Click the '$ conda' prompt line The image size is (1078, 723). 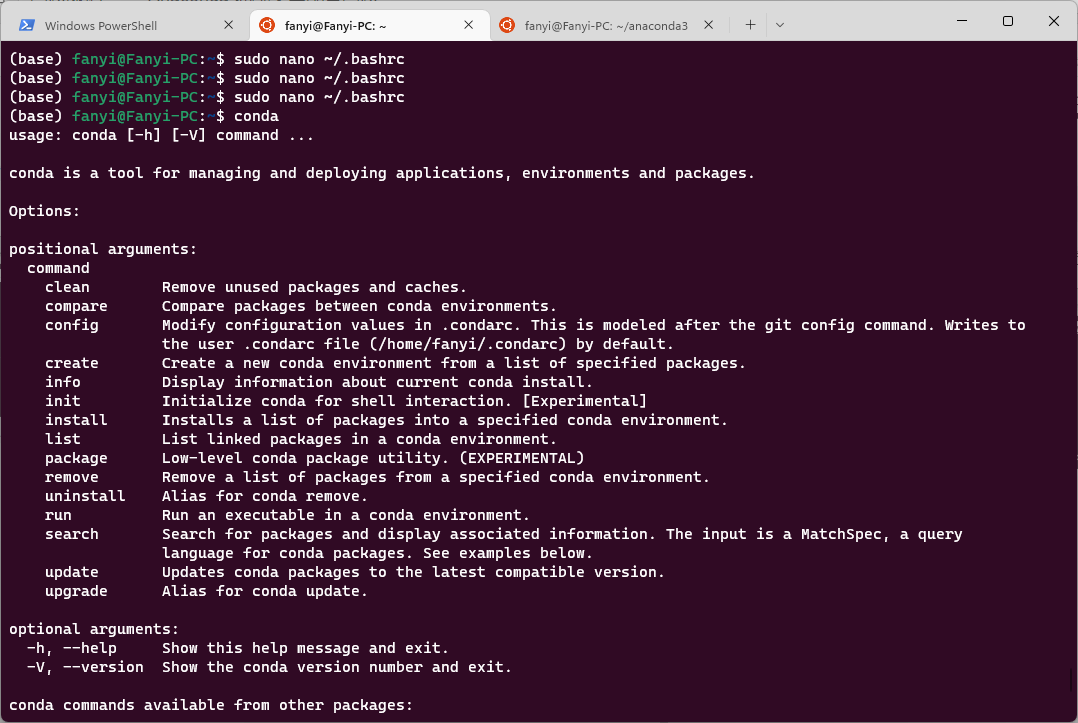[x=144, y=116]
